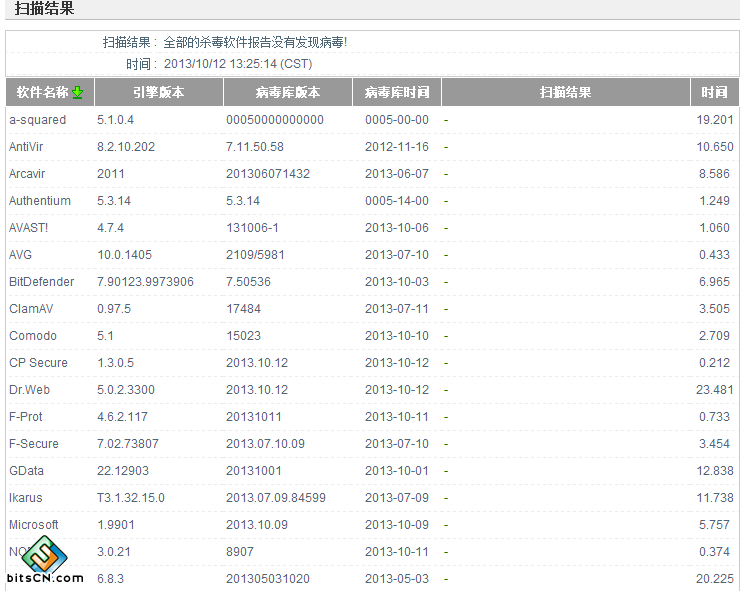This screenshot has width=745, height=591.
Task: Select the Arcavir row name
Action: click(27, 174)
